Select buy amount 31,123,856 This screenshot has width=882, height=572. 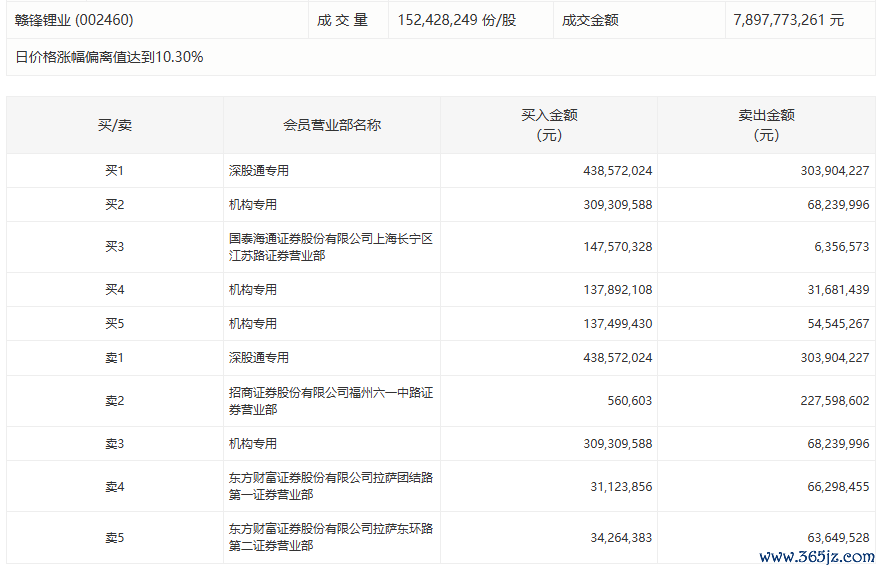tap(621, 487)
